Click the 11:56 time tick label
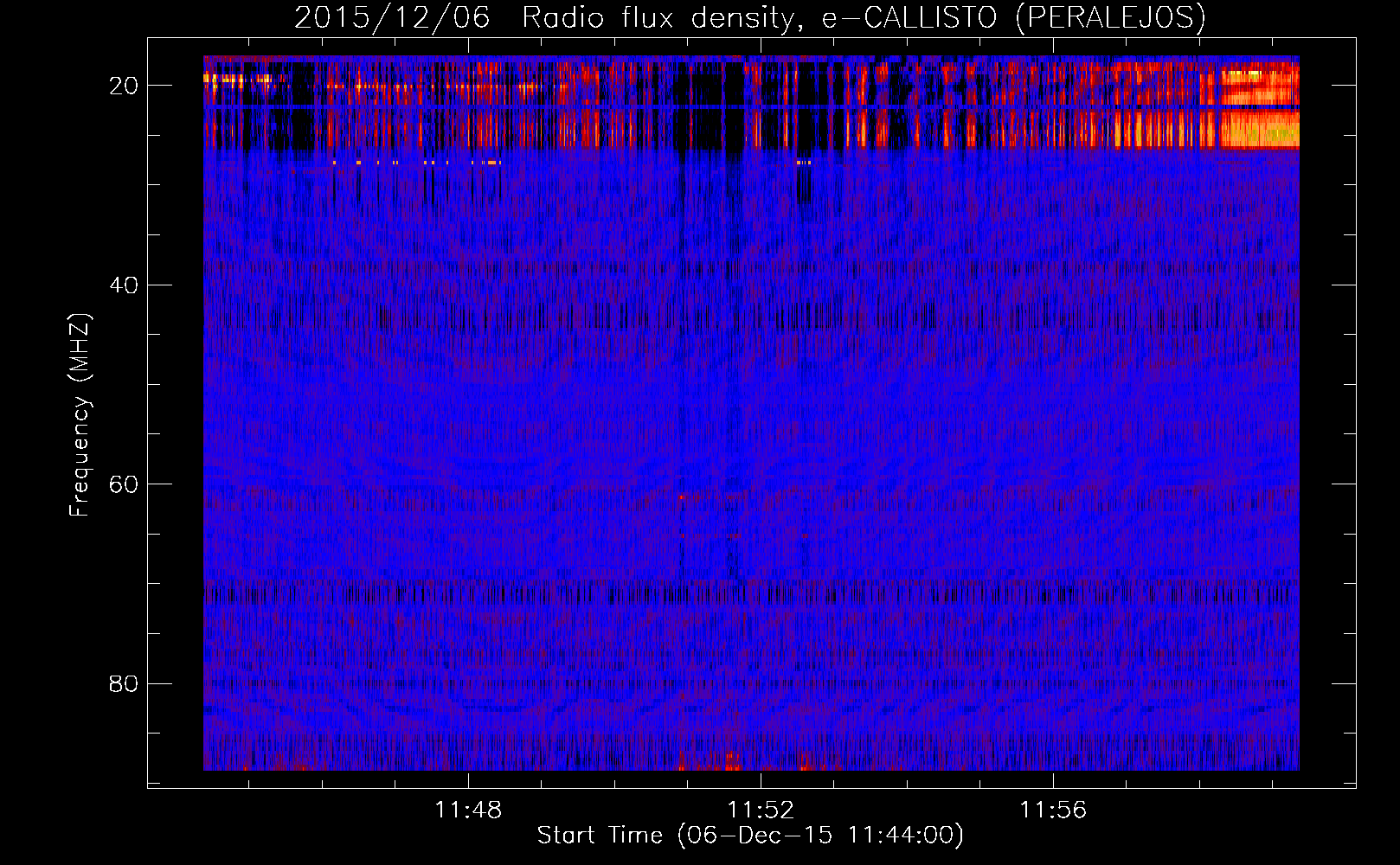Image resolution: width=1400 pixels, height=865 pixels. coord(1053,811)
